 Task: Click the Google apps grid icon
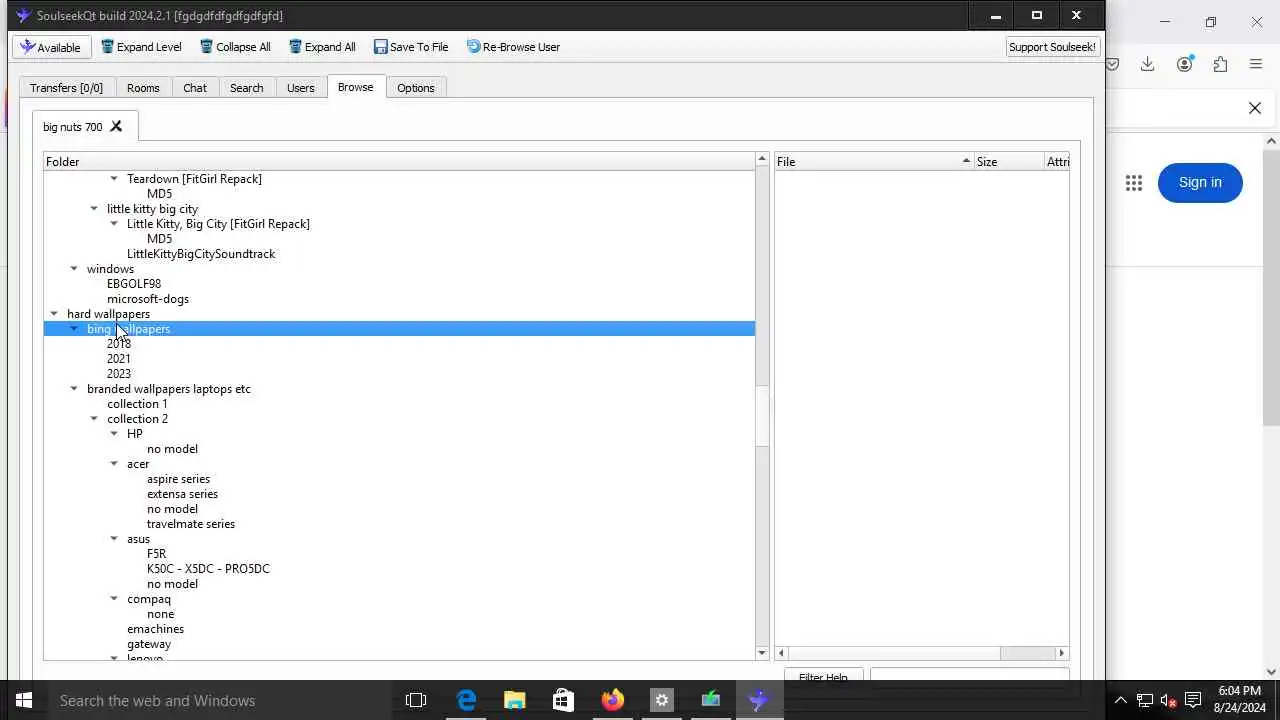(1133, 182)
